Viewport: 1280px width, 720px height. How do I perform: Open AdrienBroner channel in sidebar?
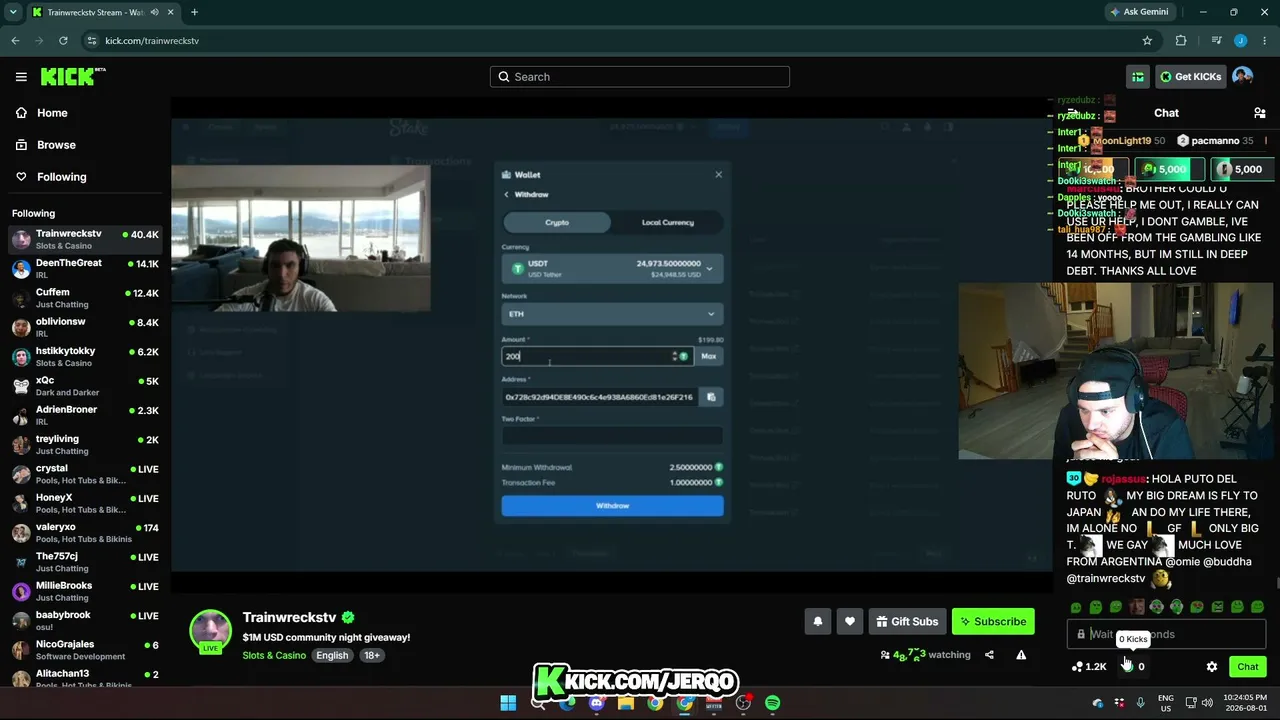click(85, 415)
